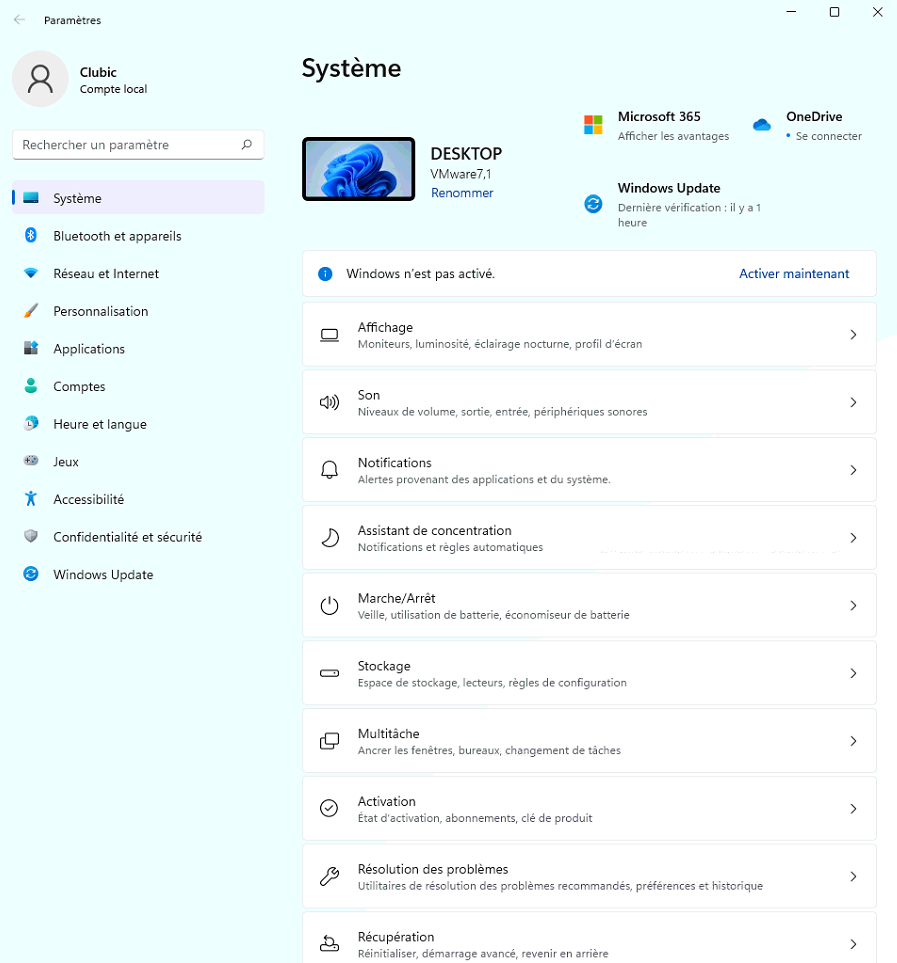
Task: Open the Applications sidebar section
Action: [x=89, y=349]
